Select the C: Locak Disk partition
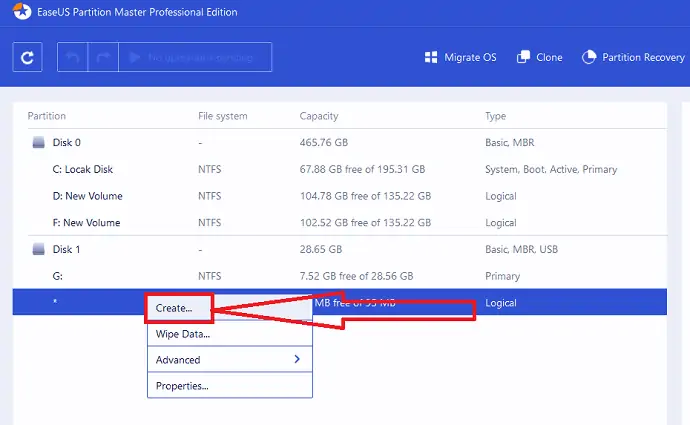690x425 pixels. pos(83,169)
